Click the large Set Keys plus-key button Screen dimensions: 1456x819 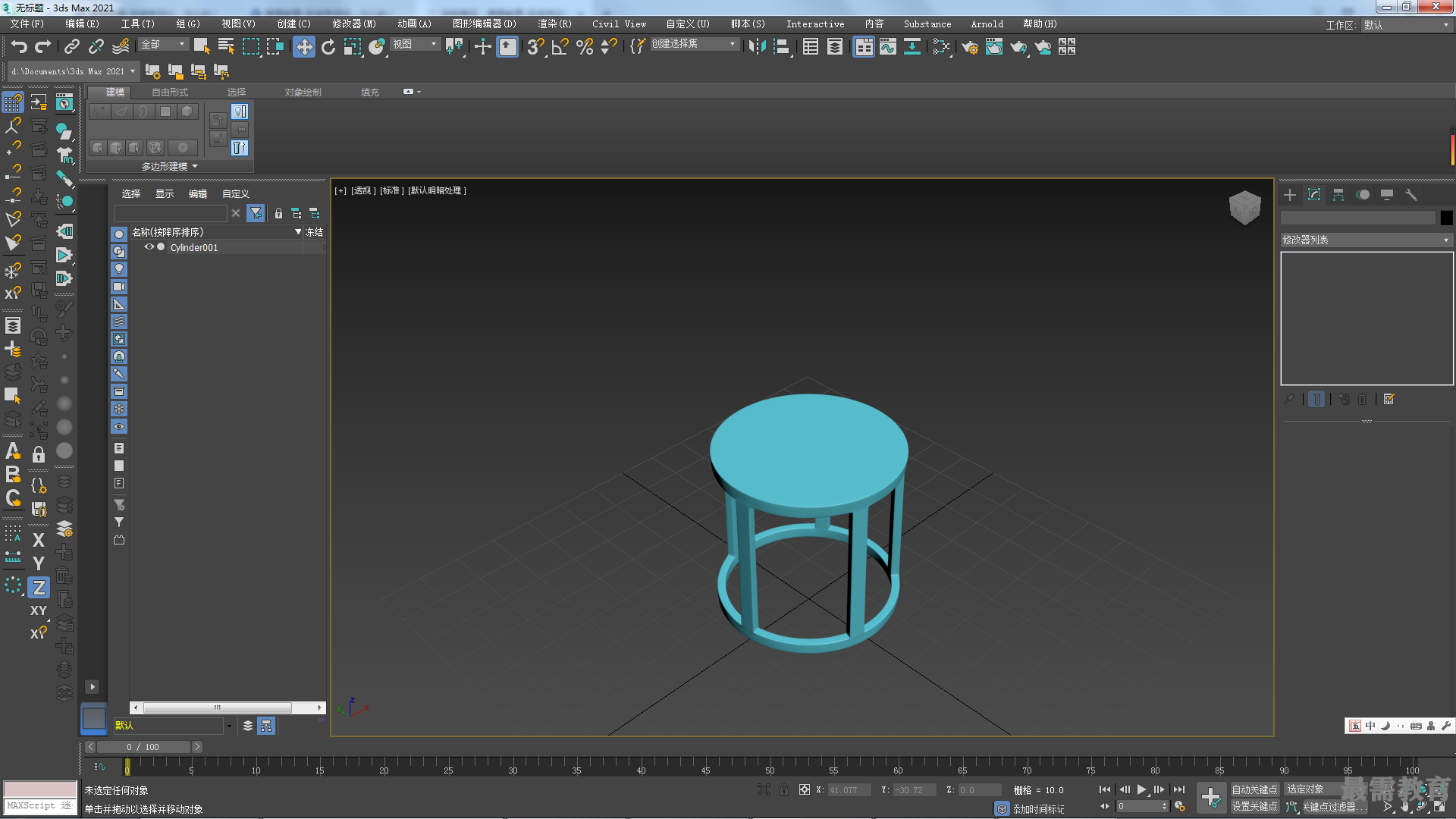[1211, 798]
